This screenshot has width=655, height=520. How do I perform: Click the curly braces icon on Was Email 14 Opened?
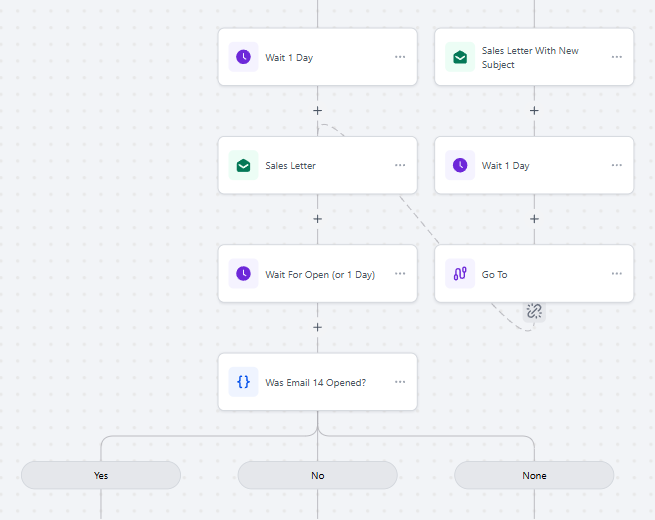point(243,382)
